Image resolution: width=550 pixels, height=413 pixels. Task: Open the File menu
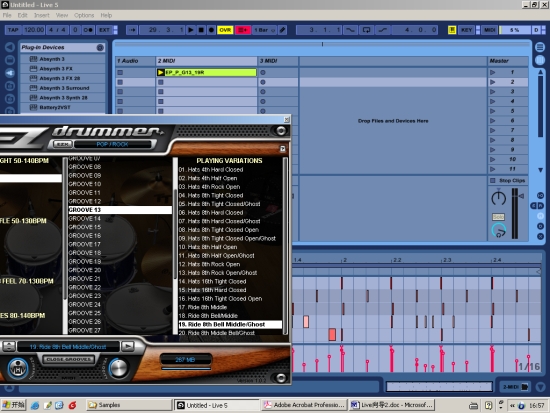tap(7, 15)
